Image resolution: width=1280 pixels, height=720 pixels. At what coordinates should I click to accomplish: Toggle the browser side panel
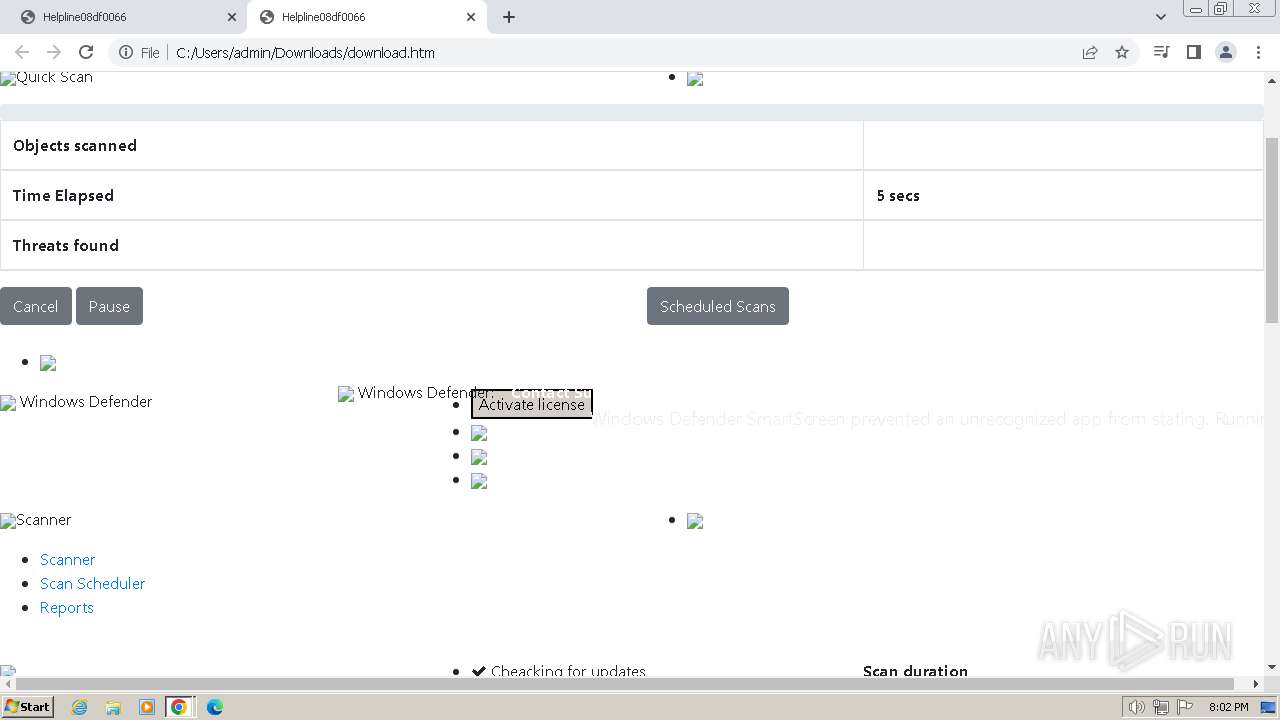tap(1193, 52)
